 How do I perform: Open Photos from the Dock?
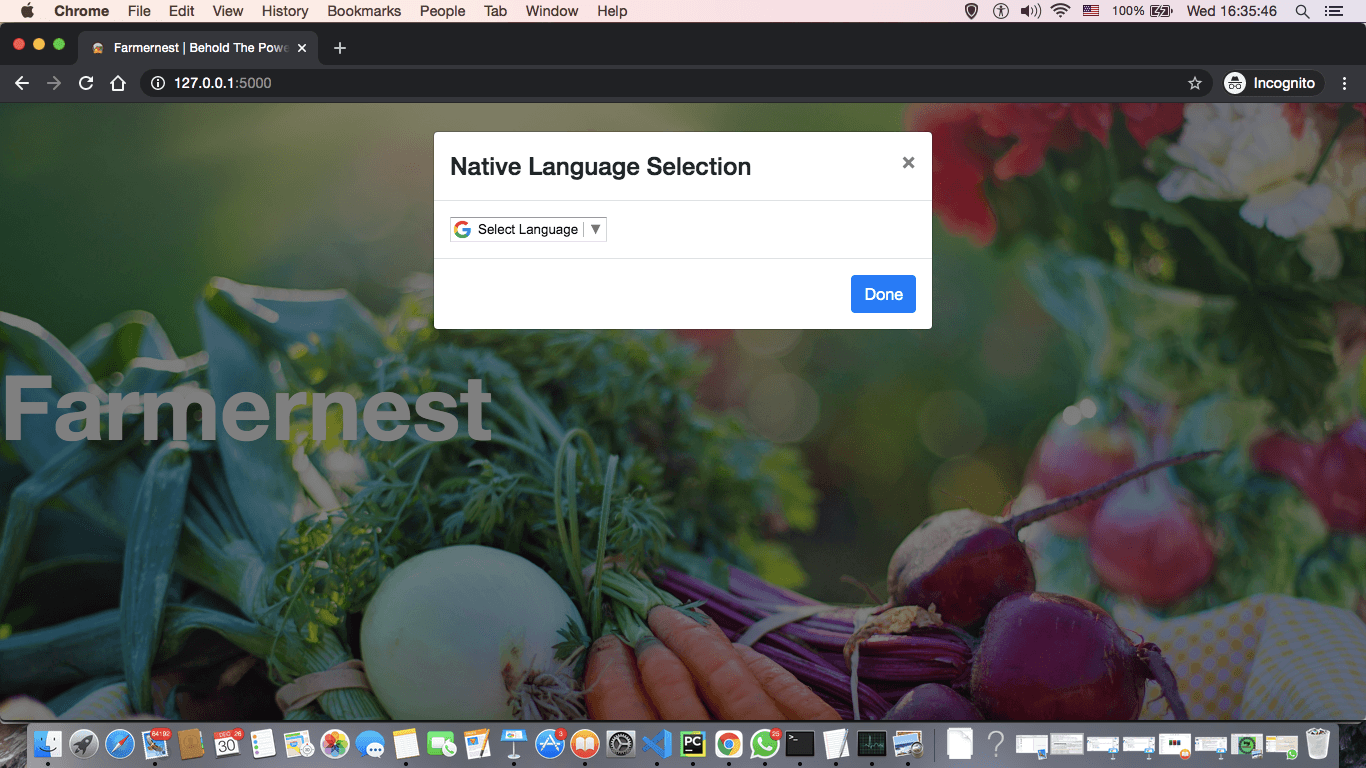335,743
